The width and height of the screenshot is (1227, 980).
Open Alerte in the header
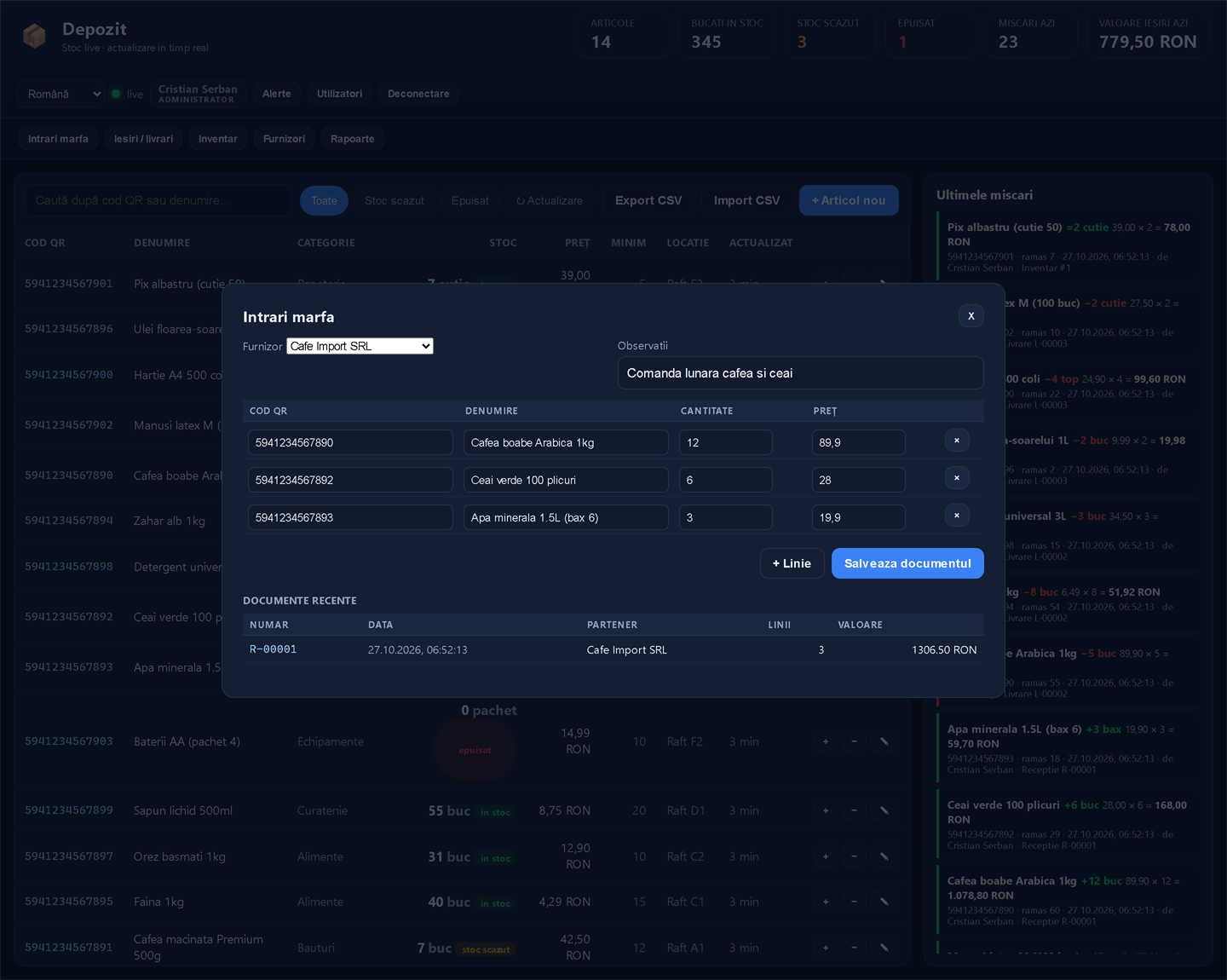pyautogui.click(x=277, y=94)
